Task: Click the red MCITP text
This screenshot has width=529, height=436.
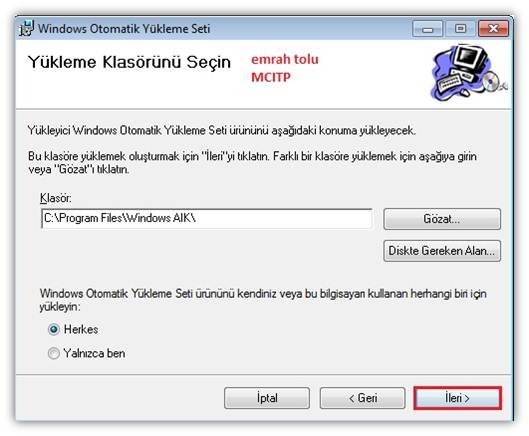Action: click(x=271, y=77)
